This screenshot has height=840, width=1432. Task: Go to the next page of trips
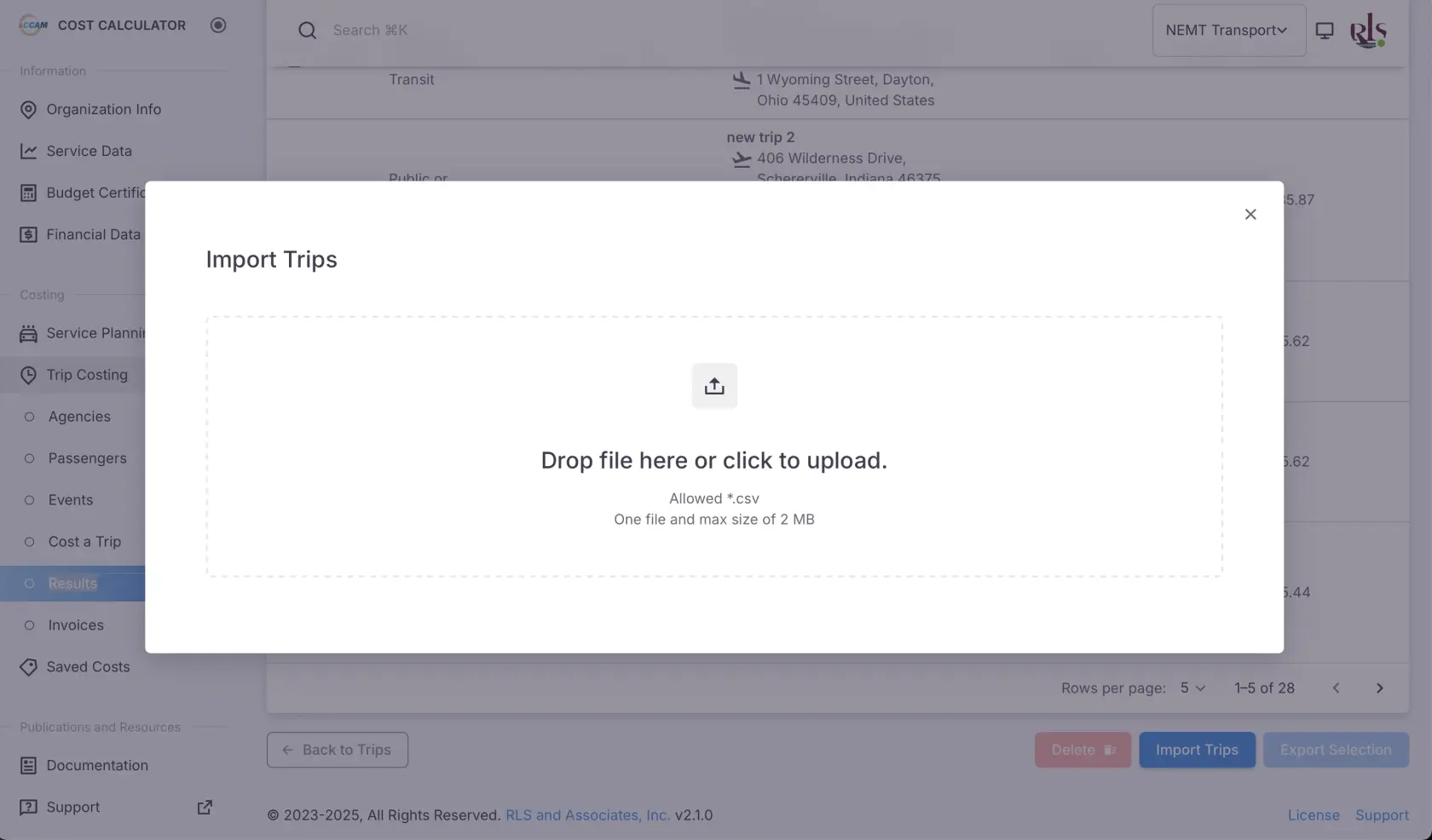(x=1379, y=688)
